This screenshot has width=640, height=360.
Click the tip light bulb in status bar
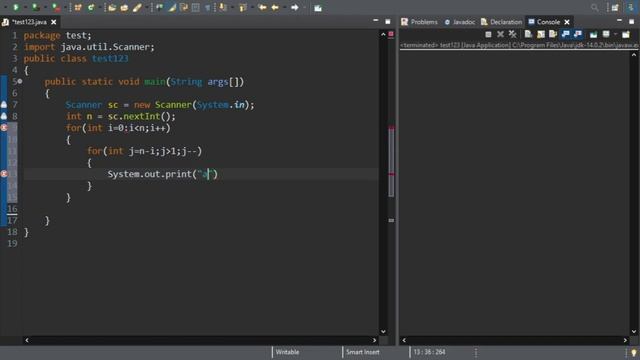[633, 352]
